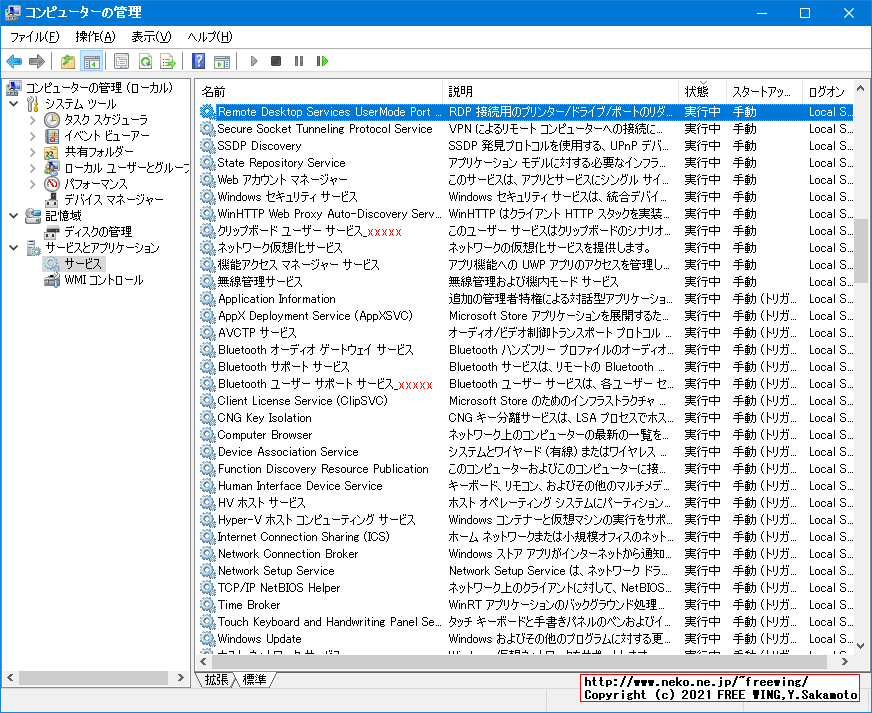Collapse the サービスとアプリケーション node
Viewport: 872px width, 713px height.
click(14, 248)
